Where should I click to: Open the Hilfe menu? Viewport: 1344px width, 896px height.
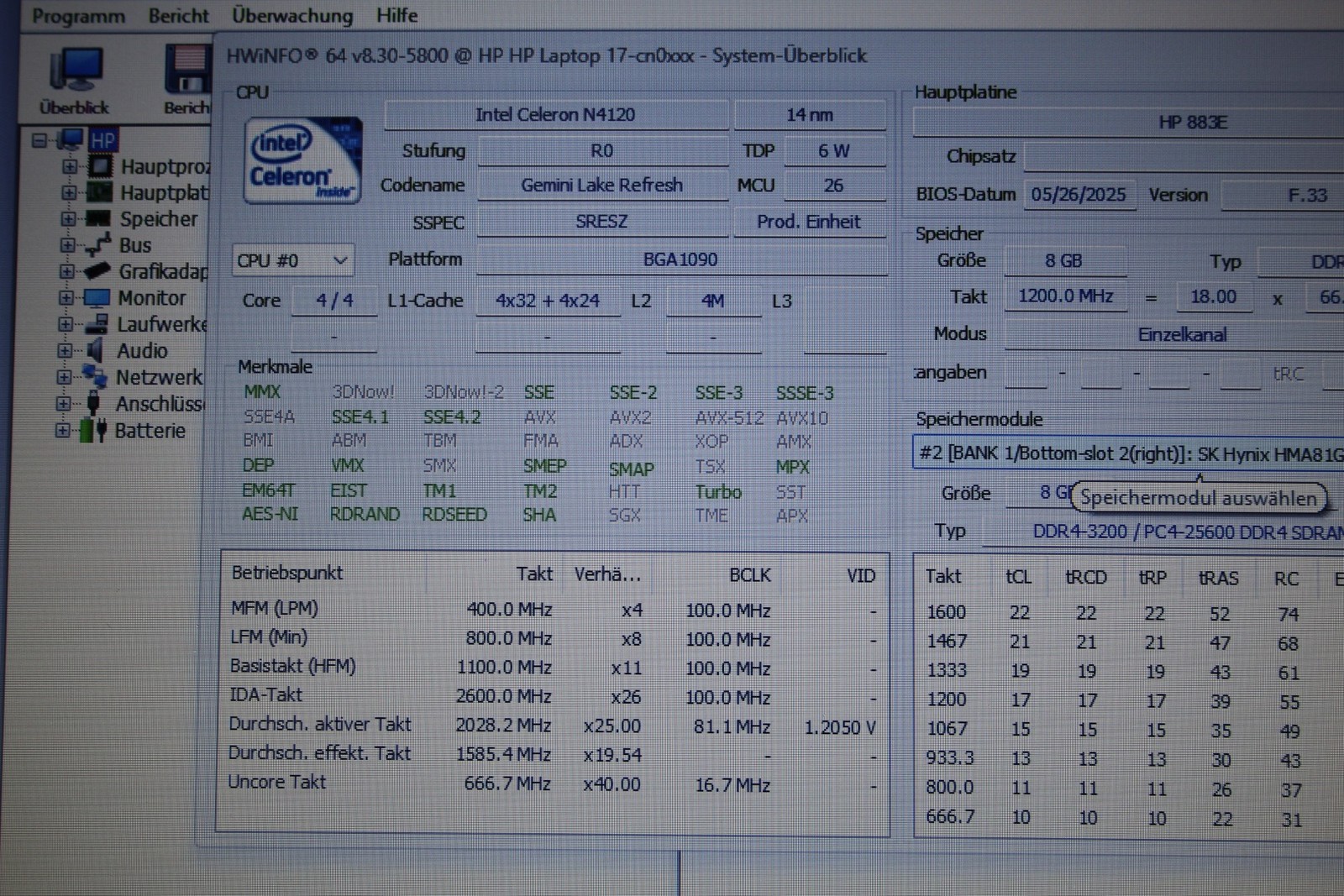(x=397, y=16)
